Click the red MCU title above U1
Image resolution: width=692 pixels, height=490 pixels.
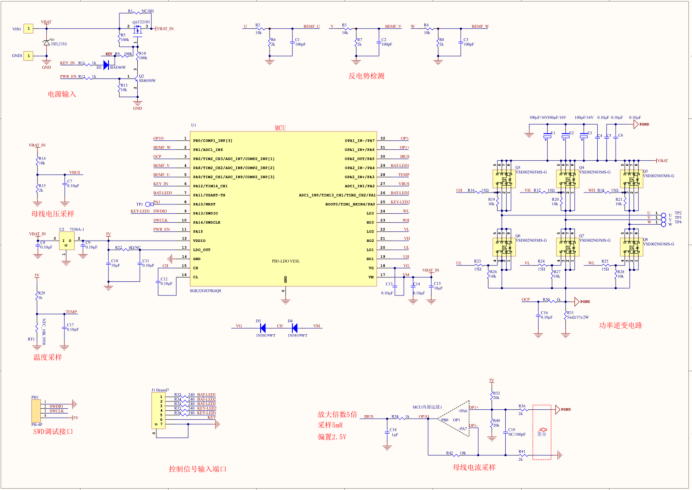(281, 128)
